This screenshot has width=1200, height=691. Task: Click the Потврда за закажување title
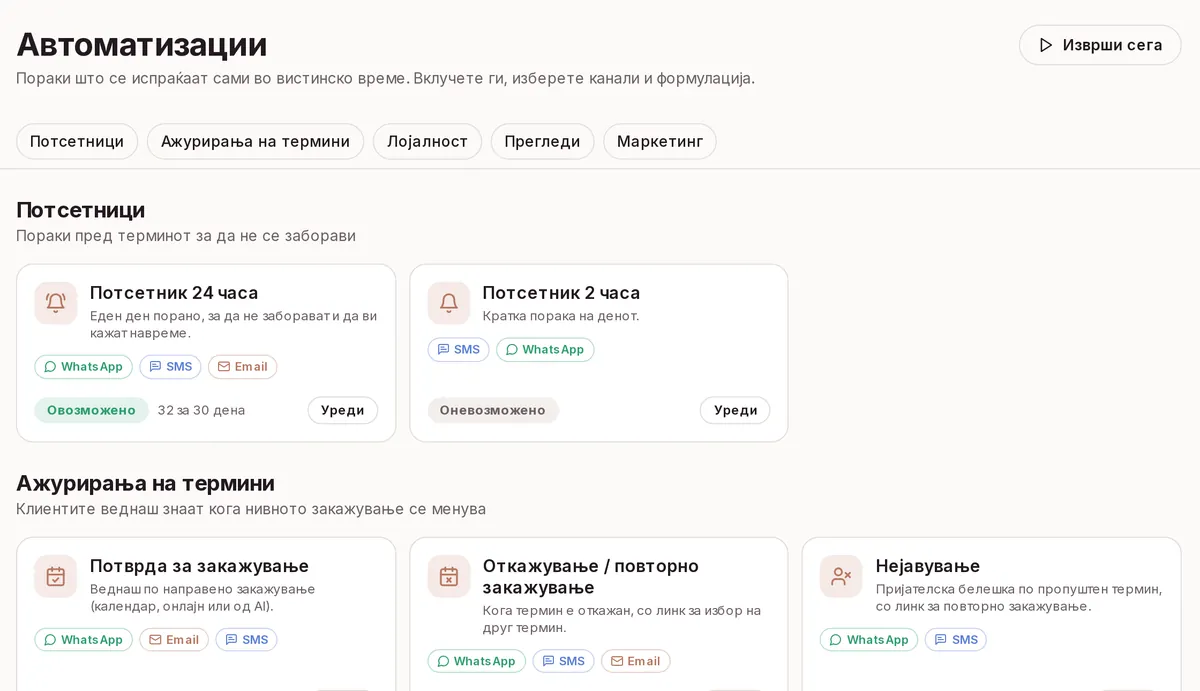click(199, 566)
